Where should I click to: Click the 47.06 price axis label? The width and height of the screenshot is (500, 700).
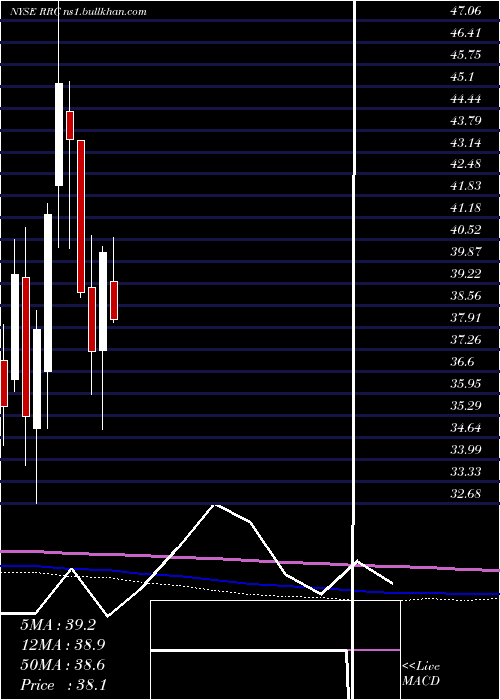[466, 11]
